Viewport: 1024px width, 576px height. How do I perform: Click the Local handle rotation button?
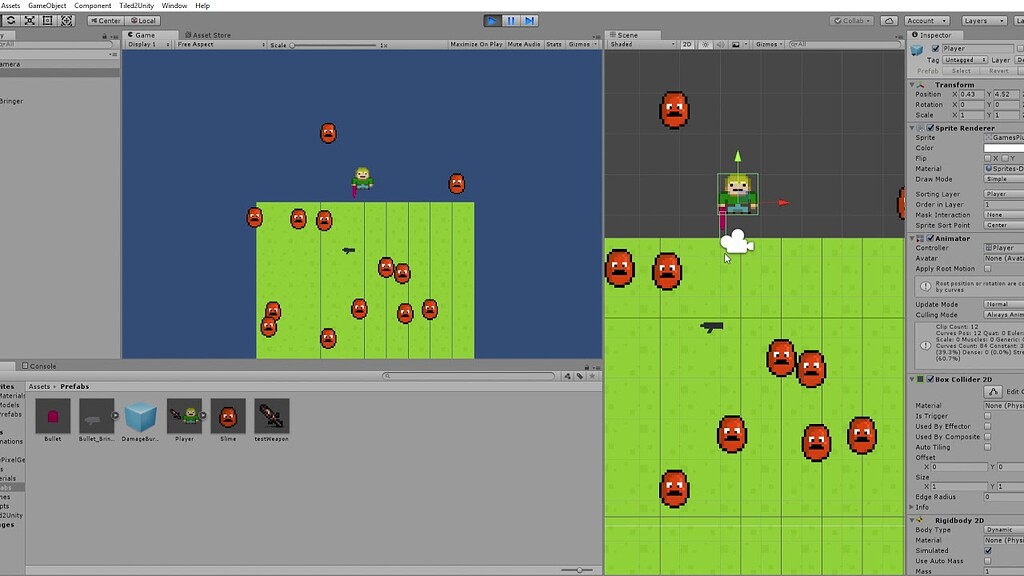point(141,19)
